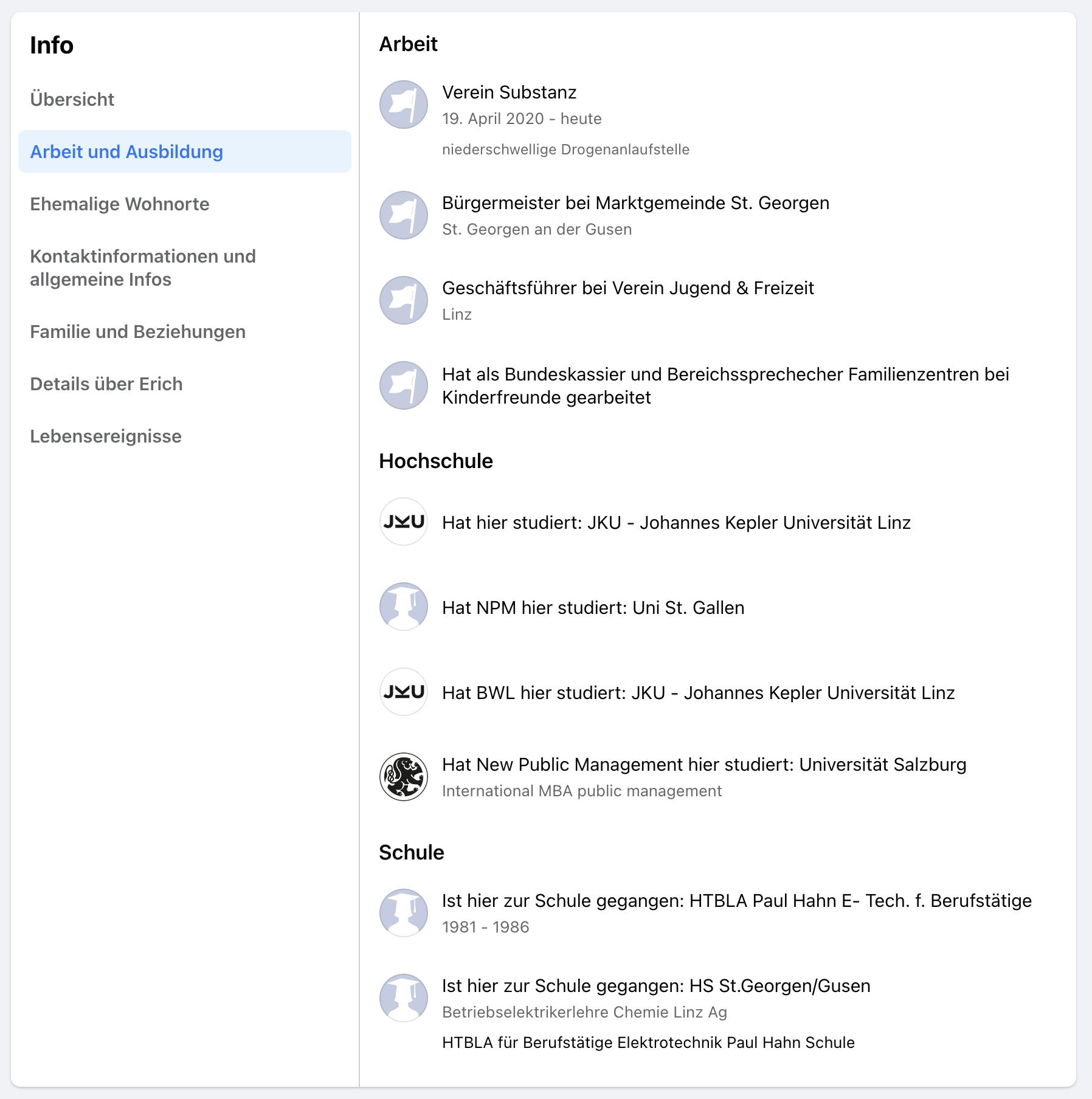
Task: Open HS St.Georgen/Gusen school entry
Action: click(x=656, y=986)
